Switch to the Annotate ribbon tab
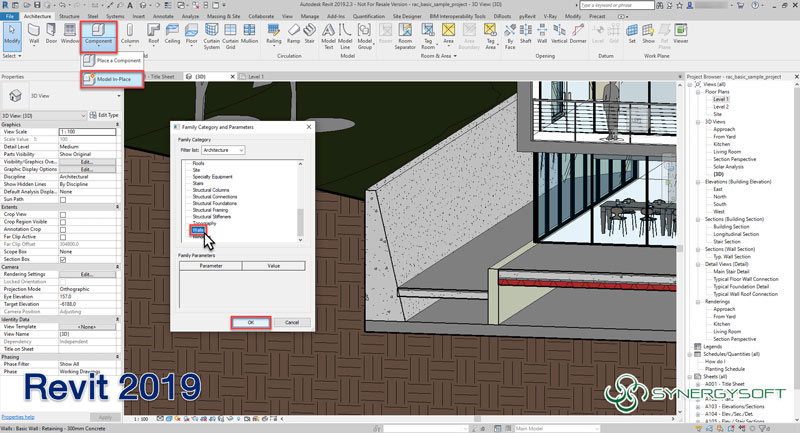The image size is (800, 433). [163, 16]
